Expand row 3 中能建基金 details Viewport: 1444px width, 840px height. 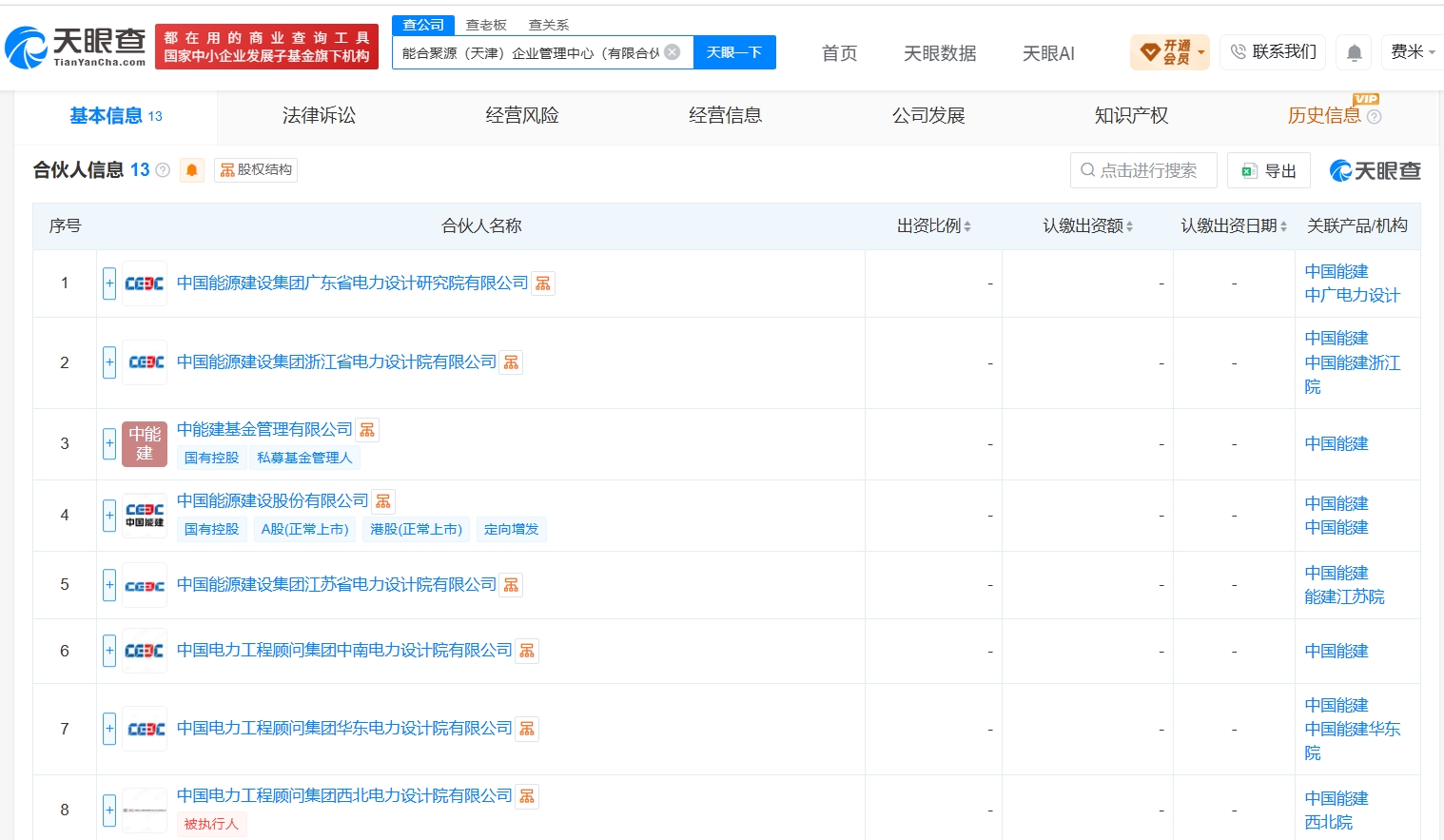[x=109, y=443]
